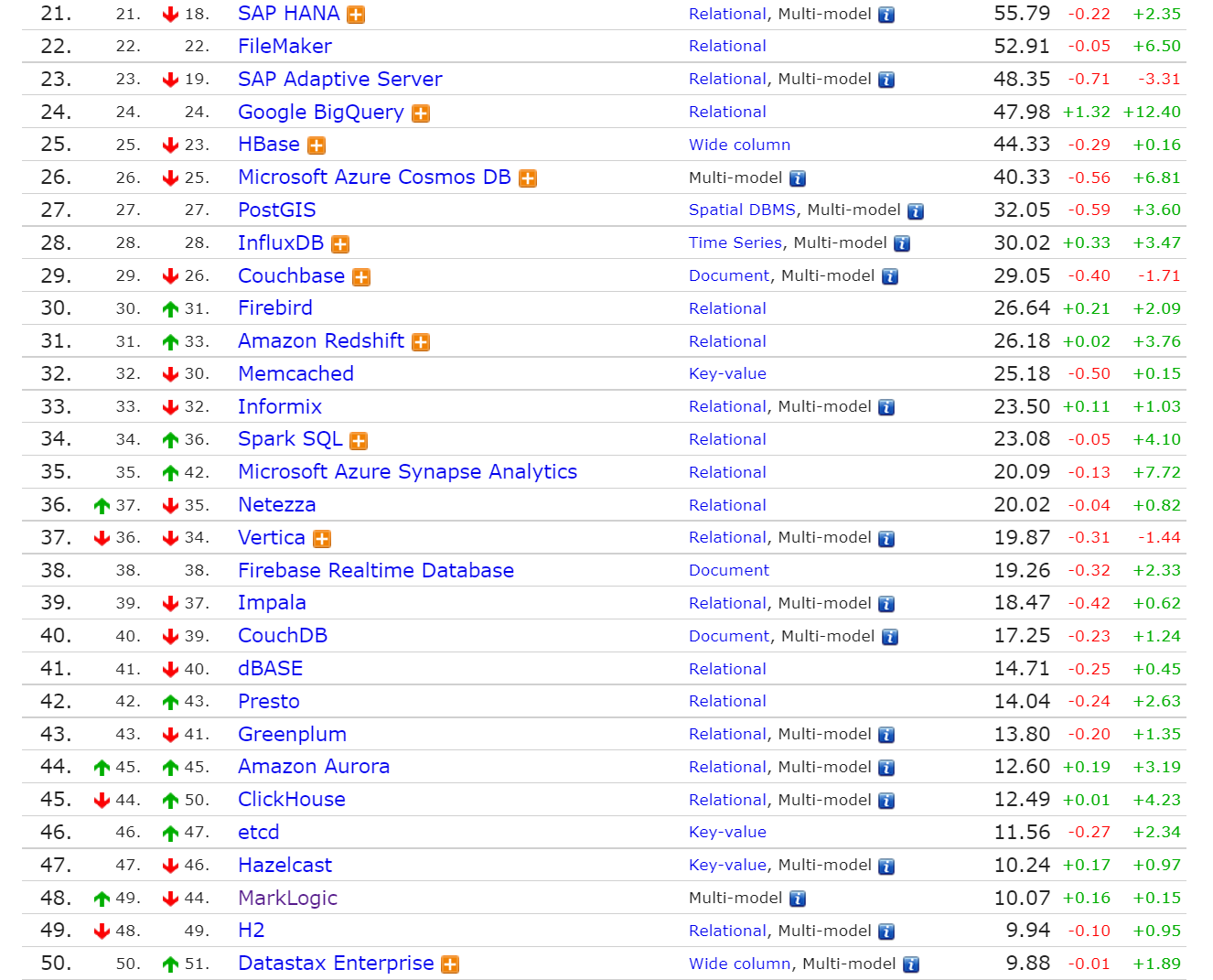Click score 55.79 in SAP HANA row
Screen dimensions: 1213x980
tap(1022, 14)
